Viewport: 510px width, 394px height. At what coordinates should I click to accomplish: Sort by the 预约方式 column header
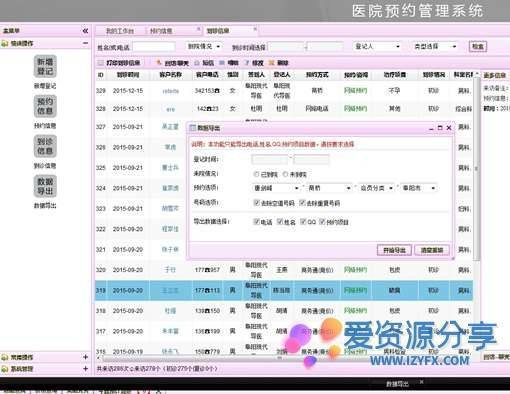(317, 75)
